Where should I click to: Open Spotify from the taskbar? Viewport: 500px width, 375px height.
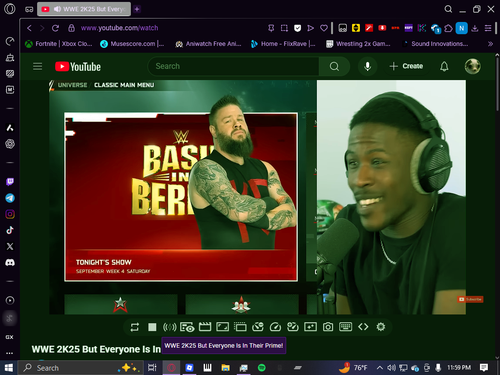pos(262,368)
